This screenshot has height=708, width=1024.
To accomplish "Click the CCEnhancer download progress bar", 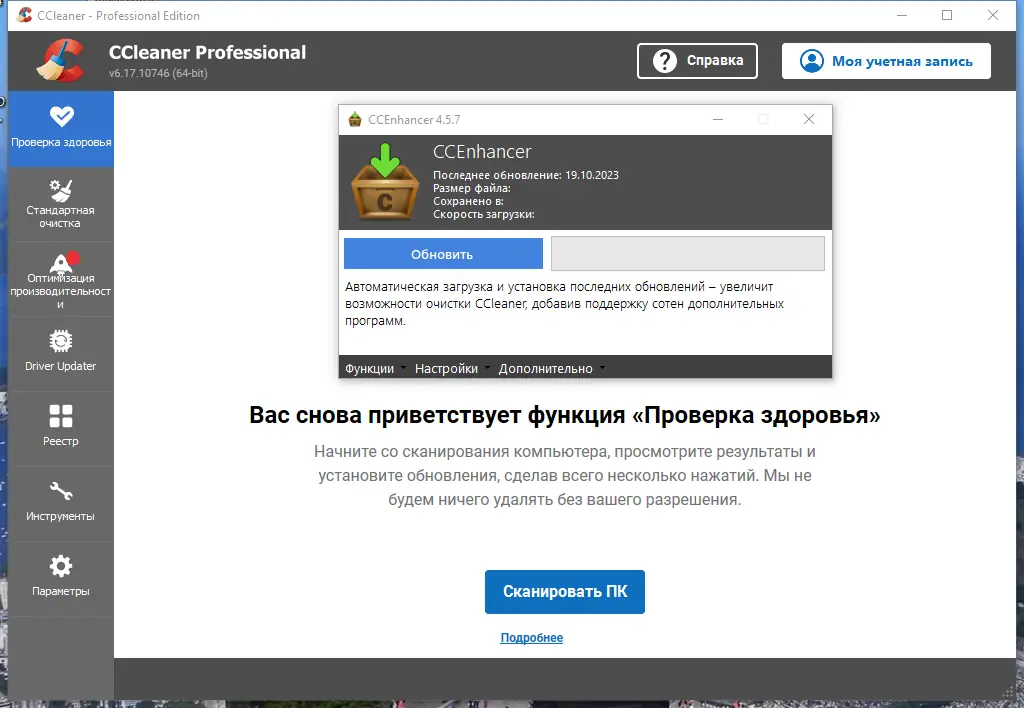I will tap(687, 253).
